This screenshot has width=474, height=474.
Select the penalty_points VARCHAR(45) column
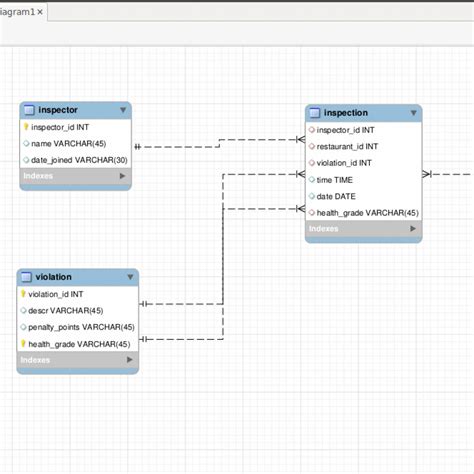coord(78,327)
